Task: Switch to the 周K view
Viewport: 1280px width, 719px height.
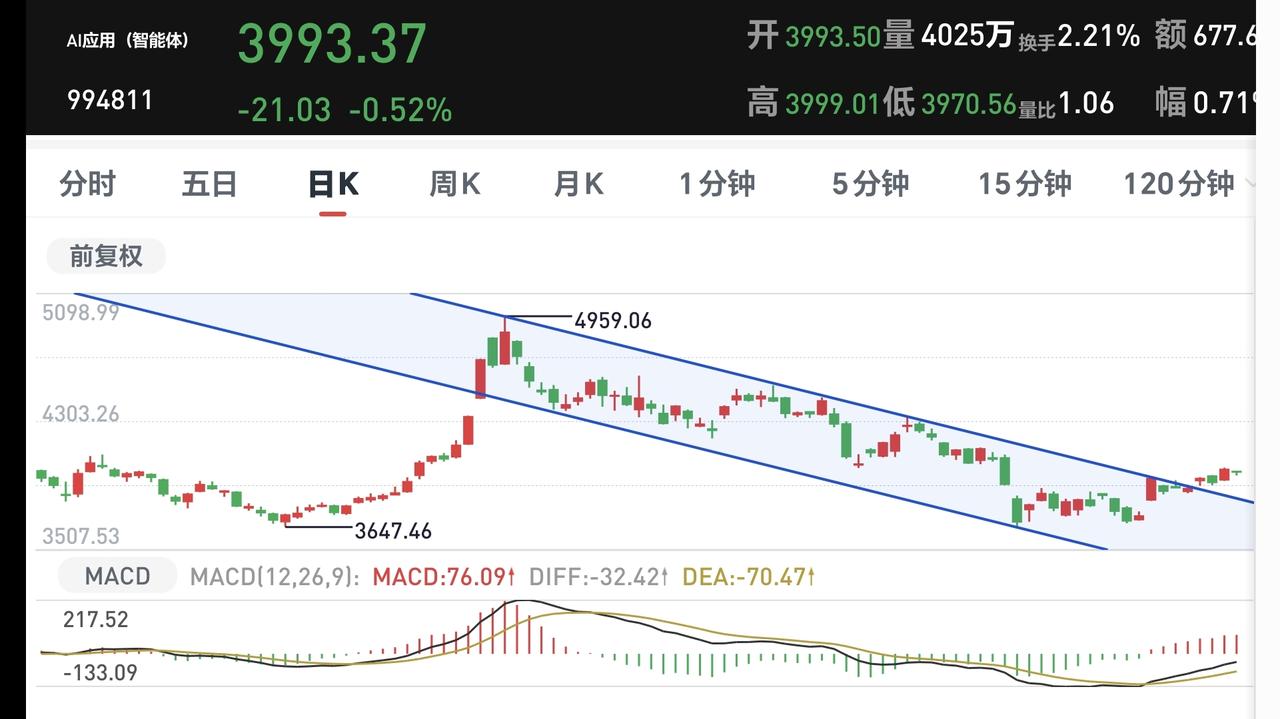Action: (x=455, y=184)
